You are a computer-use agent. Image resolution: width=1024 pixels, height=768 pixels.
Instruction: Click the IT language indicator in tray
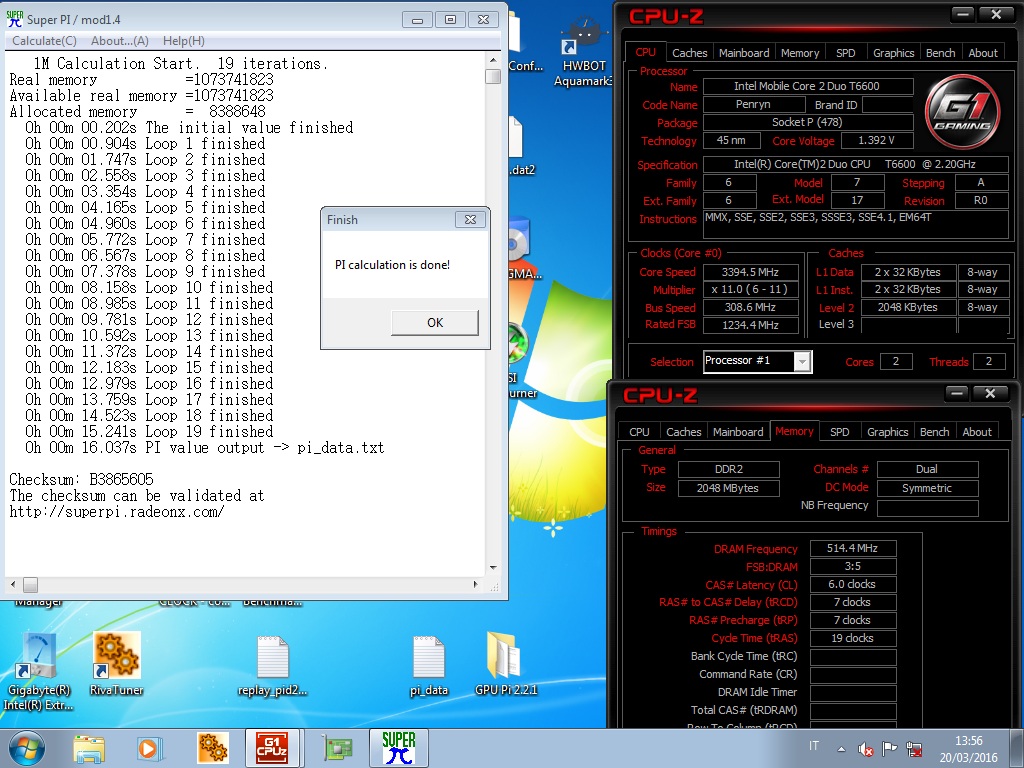[x=814, y=746]
